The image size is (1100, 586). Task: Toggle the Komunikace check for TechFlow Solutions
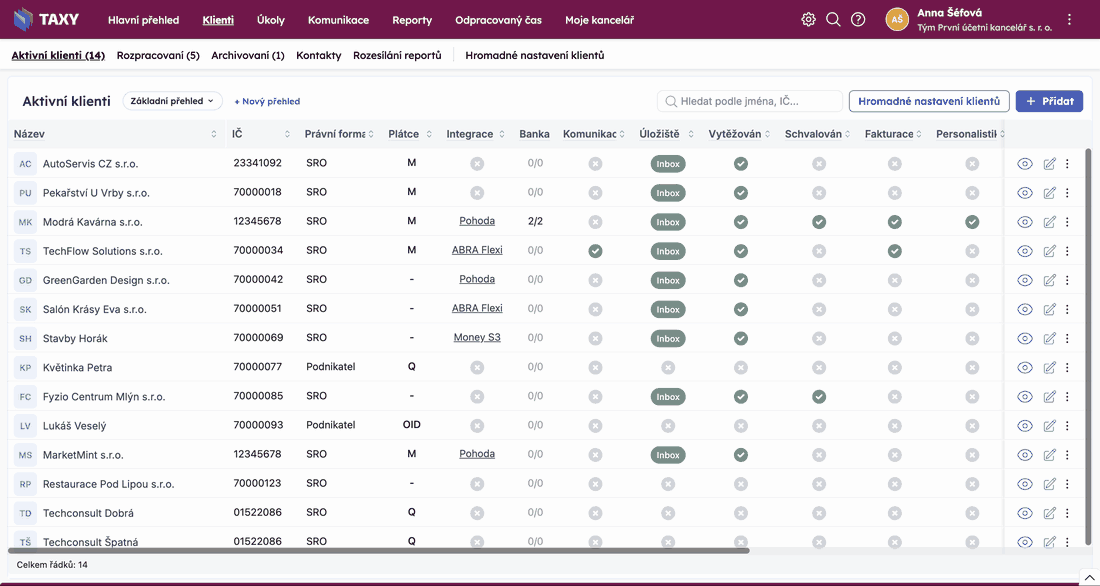pos(595,251)
